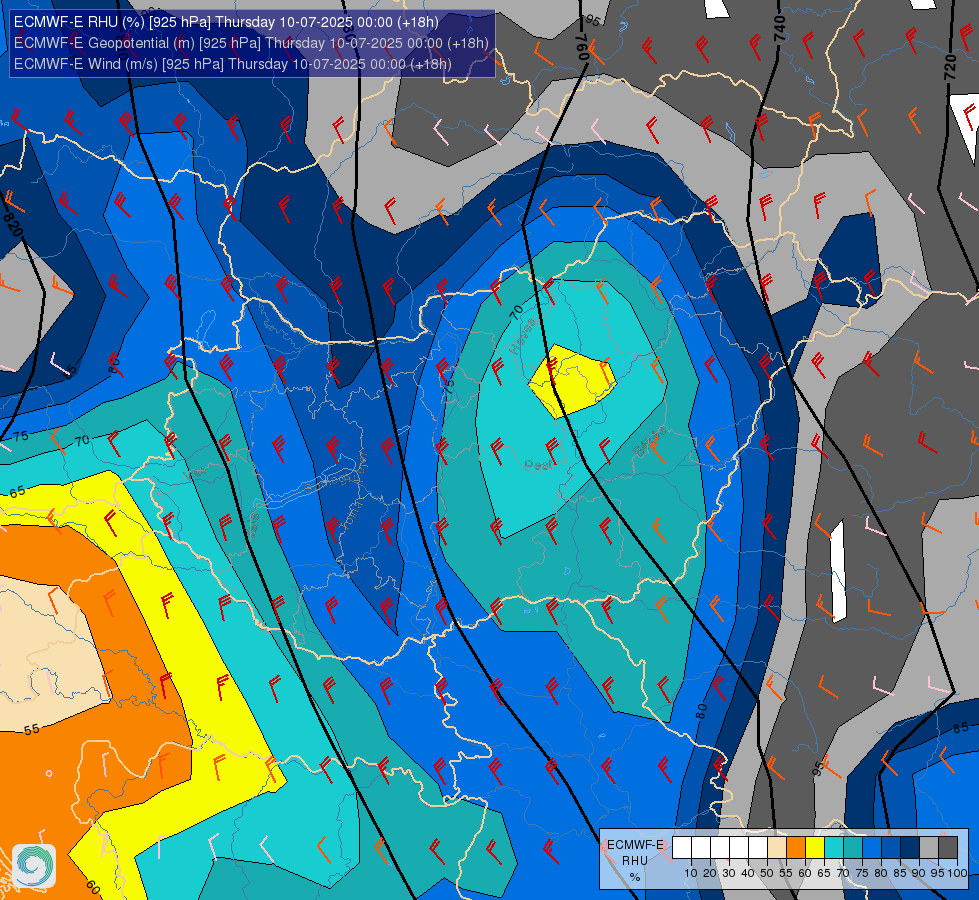Click the legend's RHU label
The image size is (979, 900).
635,861
